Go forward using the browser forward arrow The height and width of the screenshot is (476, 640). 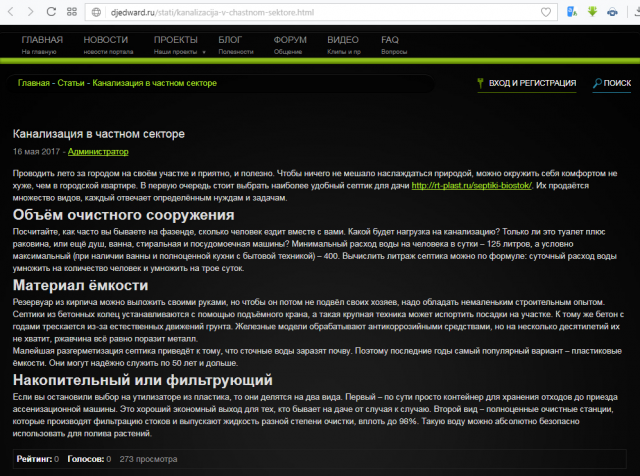click(x=31, y=12)
